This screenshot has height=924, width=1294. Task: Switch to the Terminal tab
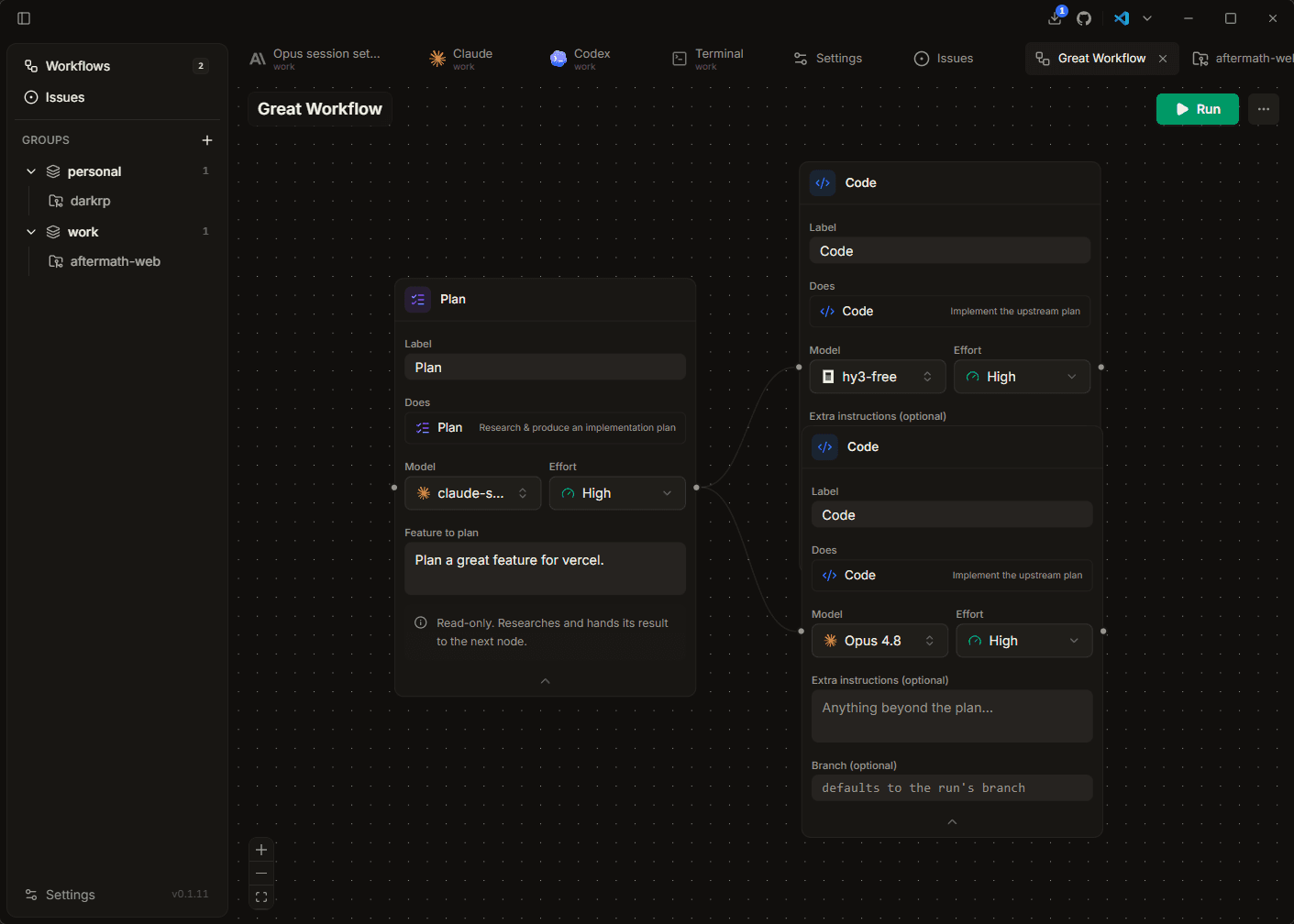pyautogui.click(x=708, y=59)
